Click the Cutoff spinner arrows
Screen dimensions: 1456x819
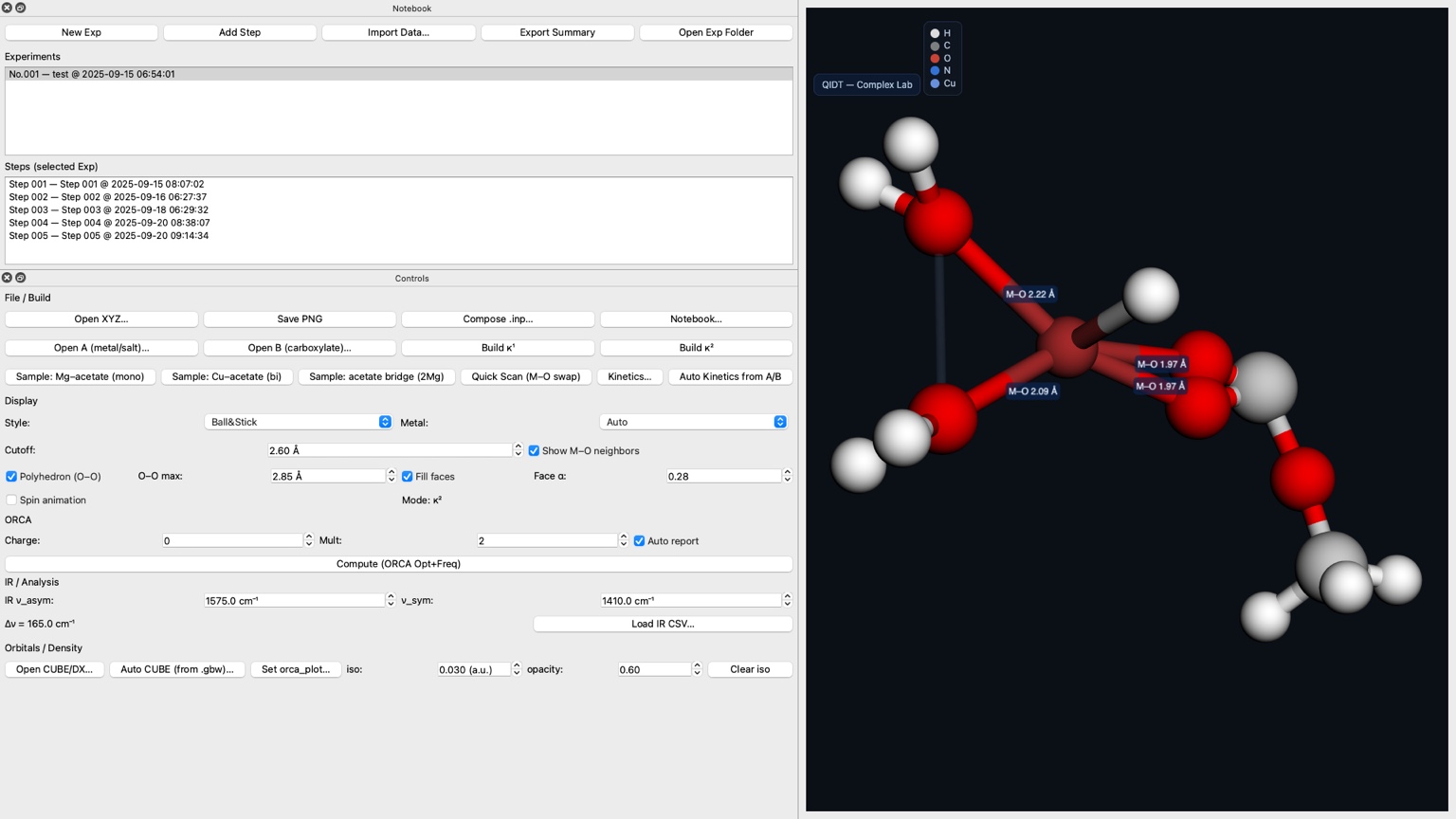[x=518, y=450]
